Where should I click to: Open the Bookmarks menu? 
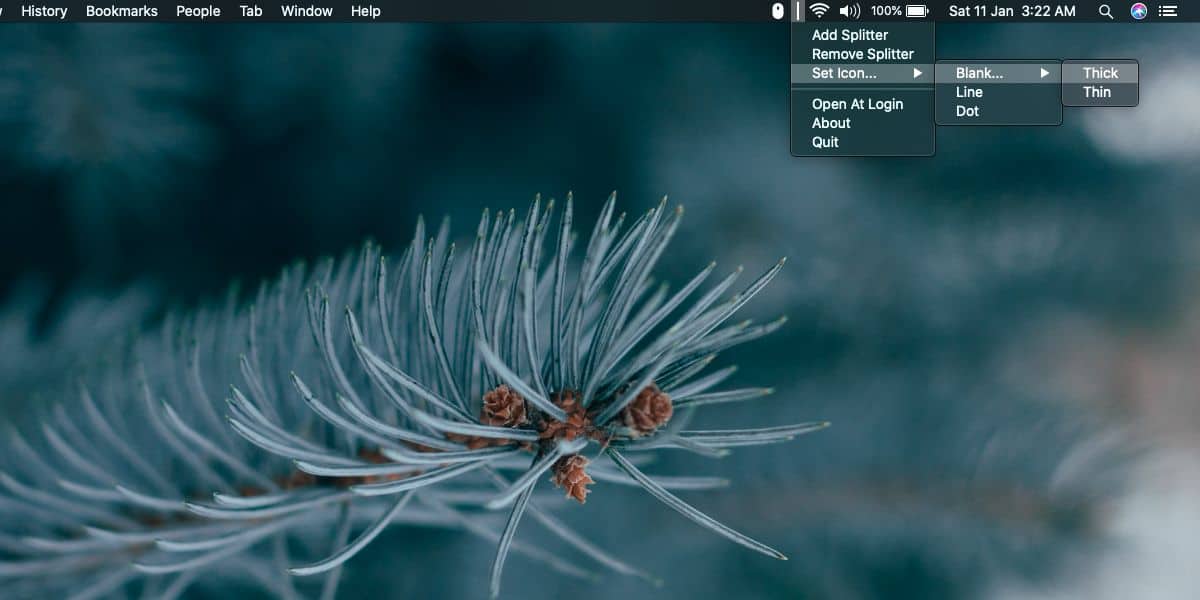click(122, 11)
